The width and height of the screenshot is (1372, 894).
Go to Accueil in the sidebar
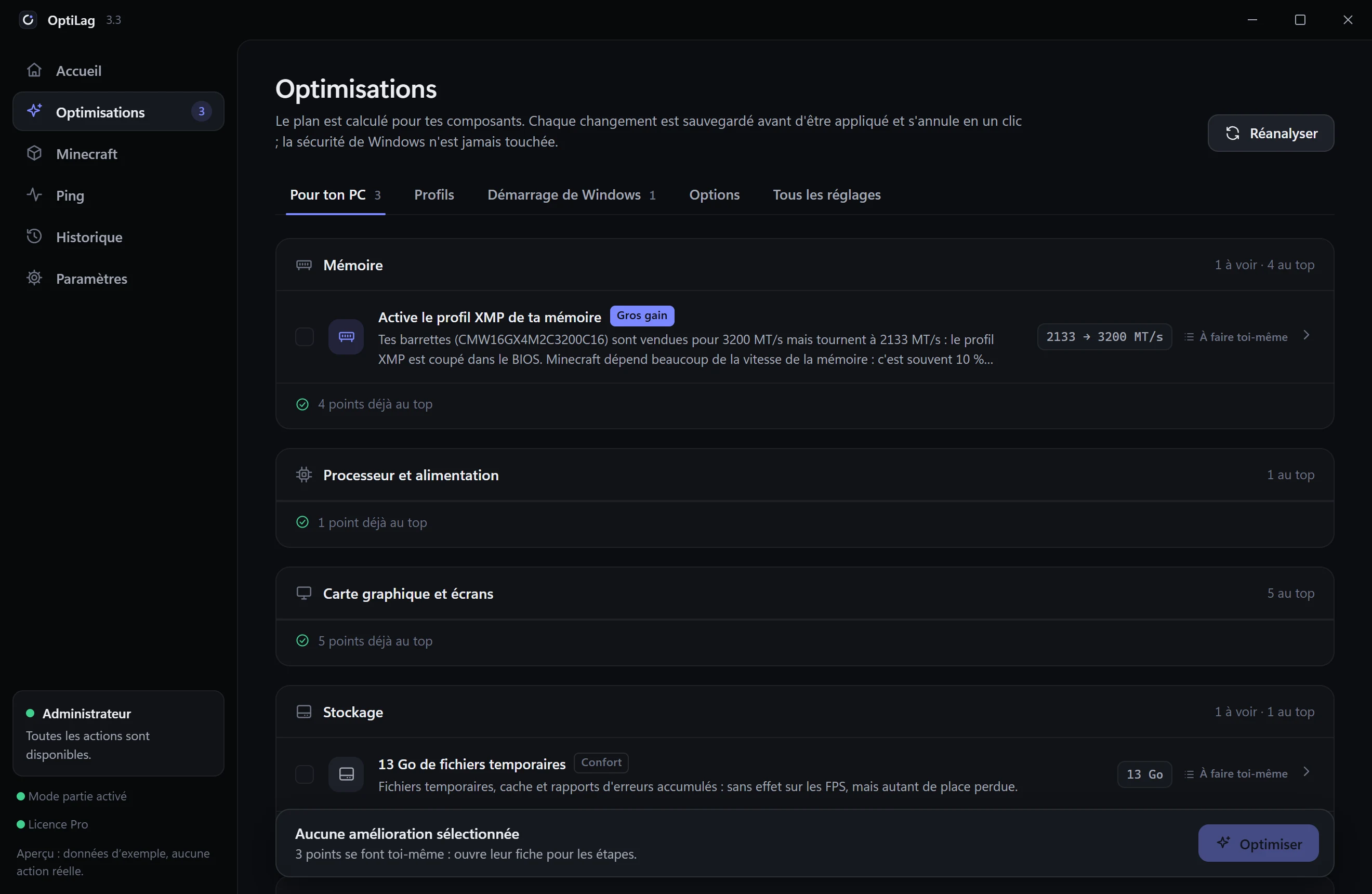tap(118, 70)
